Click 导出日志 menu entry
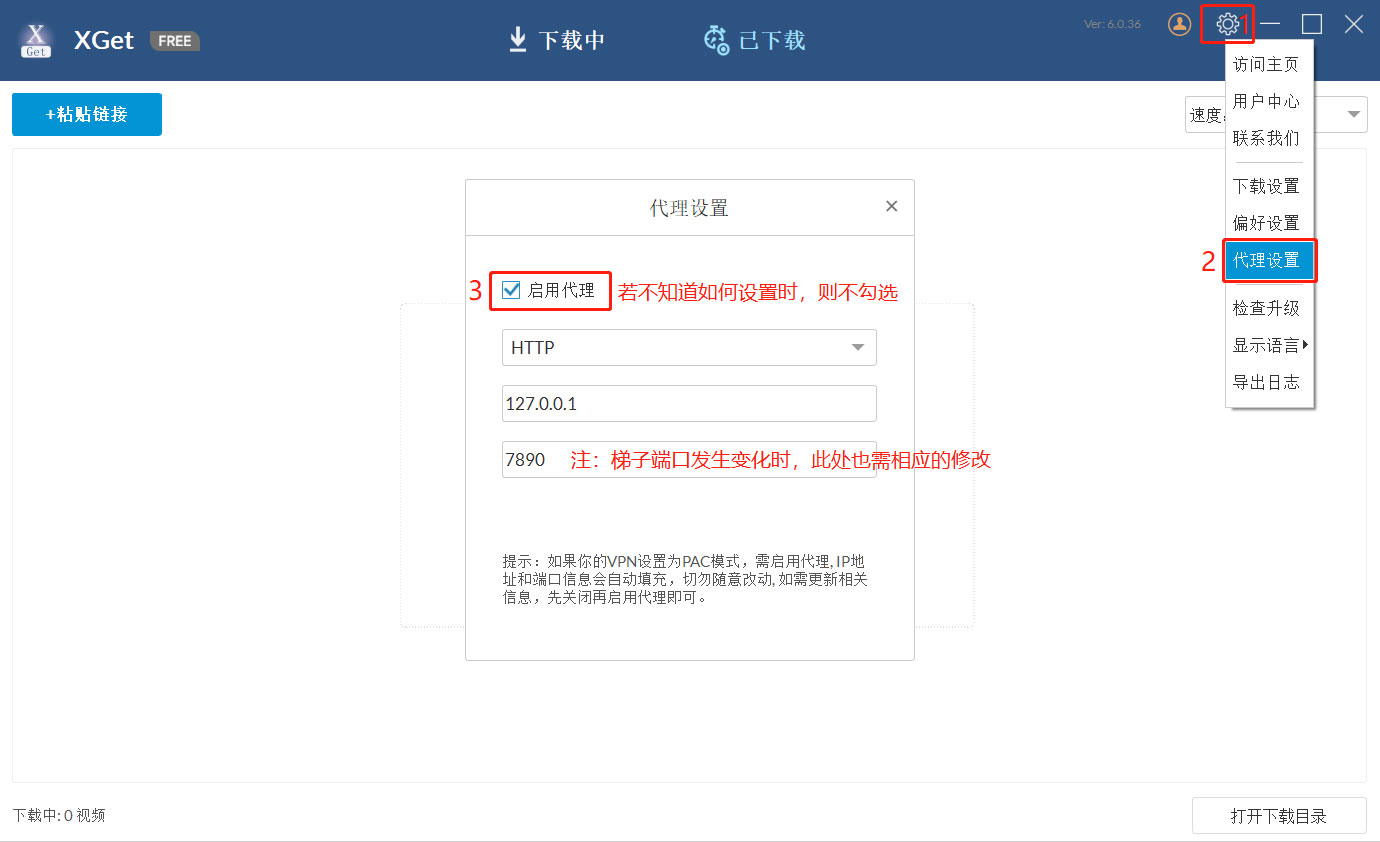The width and height of the screenshot is (1380, 842). point(1266,382)
